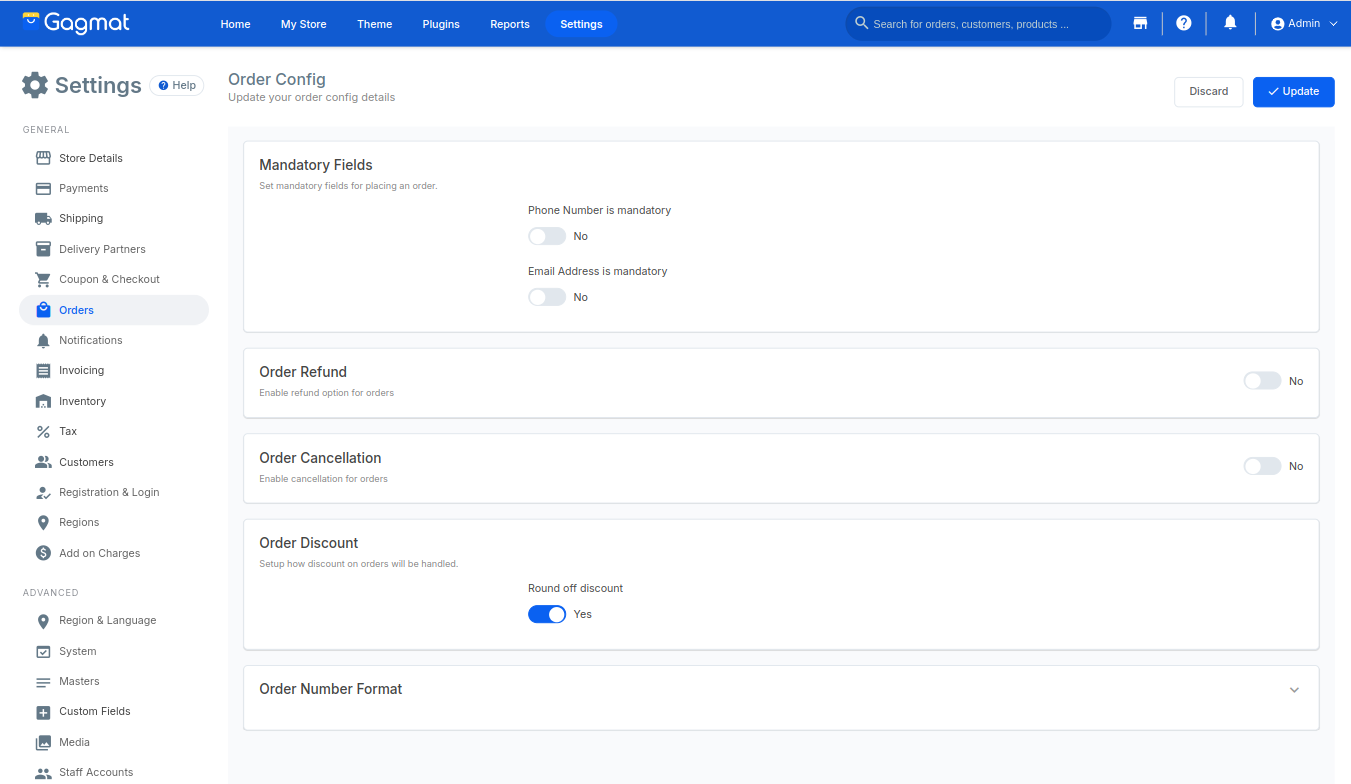Image resolution: width=1351 pixels, height=784 pixels.
Task: Click the Regions pin icon
Action: (x=43, y=523)
